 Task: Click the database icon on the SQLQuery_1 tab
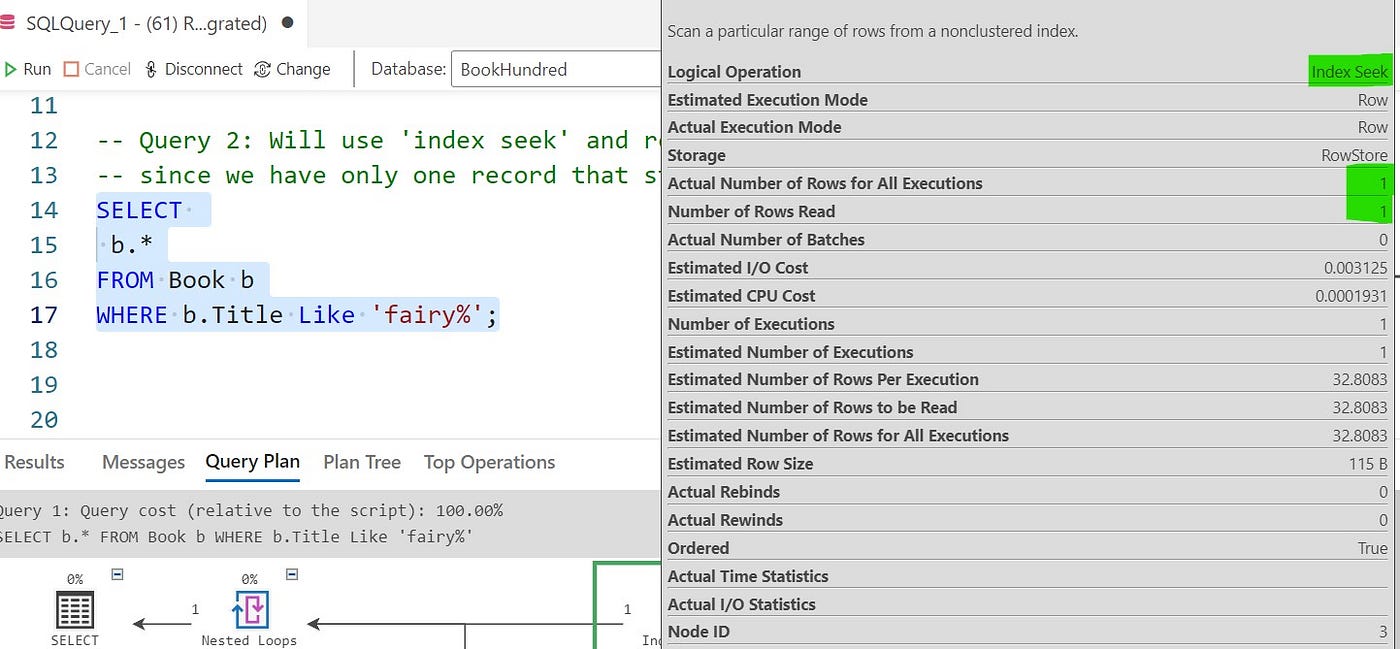(8, 22)
